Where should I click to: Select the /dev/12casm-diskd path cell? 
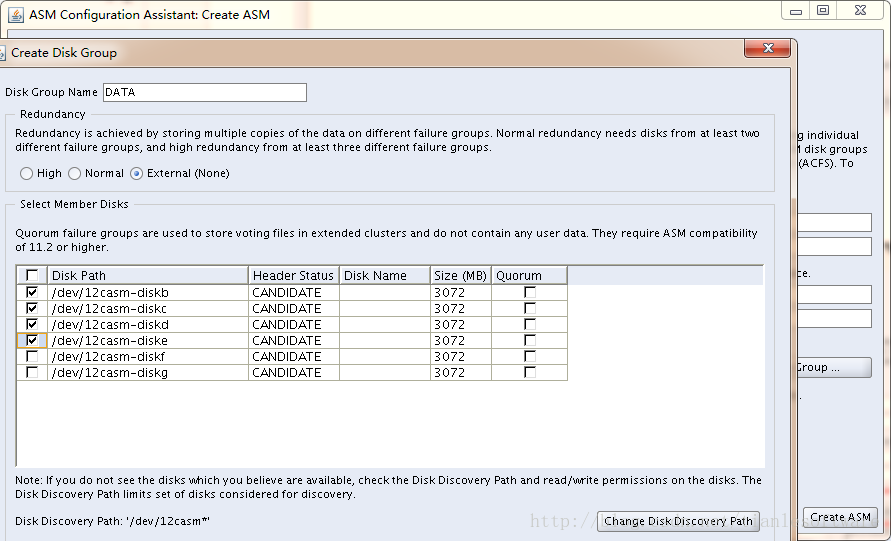(x=148, y=324)
